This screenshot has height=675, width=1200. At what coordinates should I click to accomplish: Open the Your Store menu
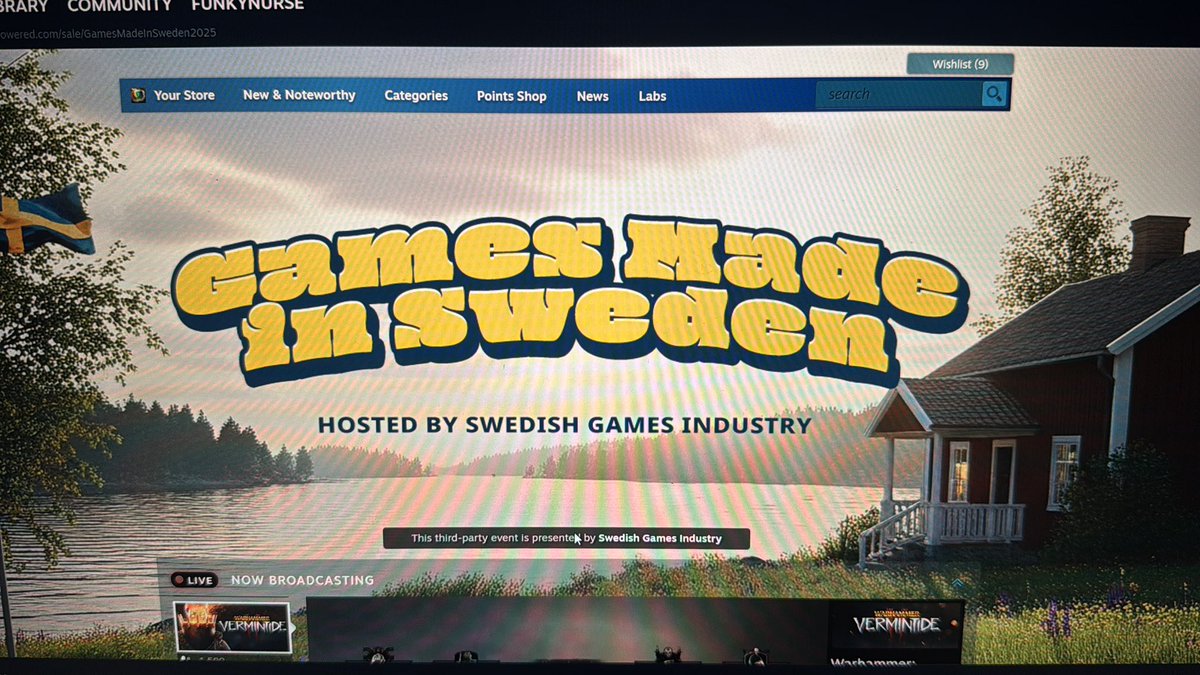[x=184, y=95]
